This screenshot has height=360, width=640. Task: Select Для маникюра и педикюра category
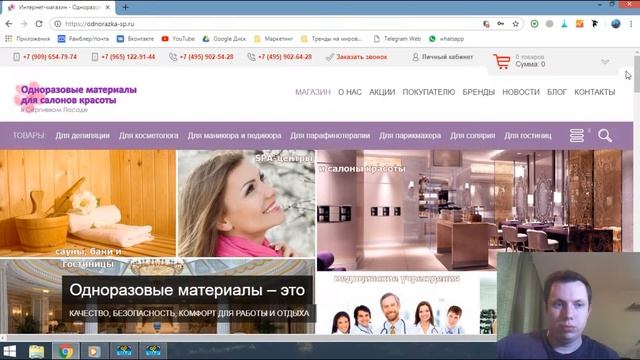234,135
